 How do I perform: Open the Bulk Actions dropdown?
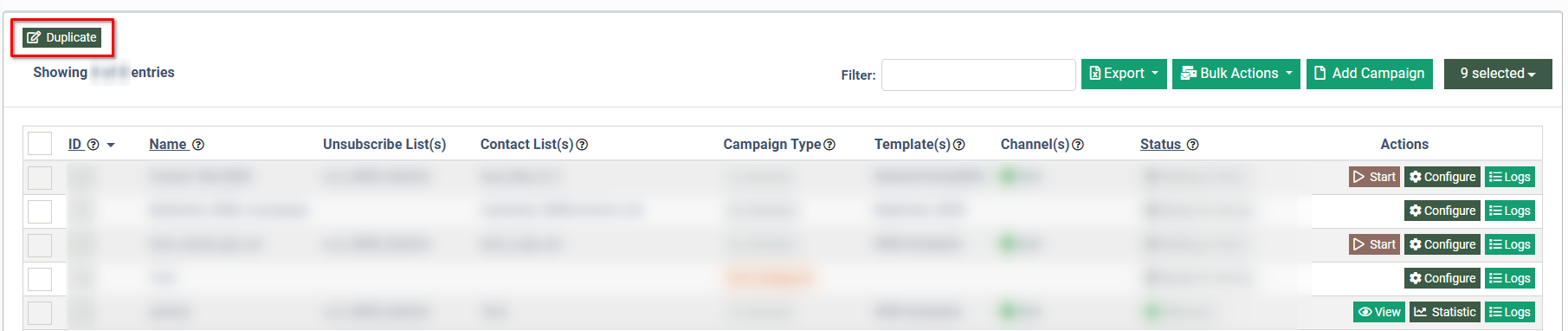coord(1236,74)
